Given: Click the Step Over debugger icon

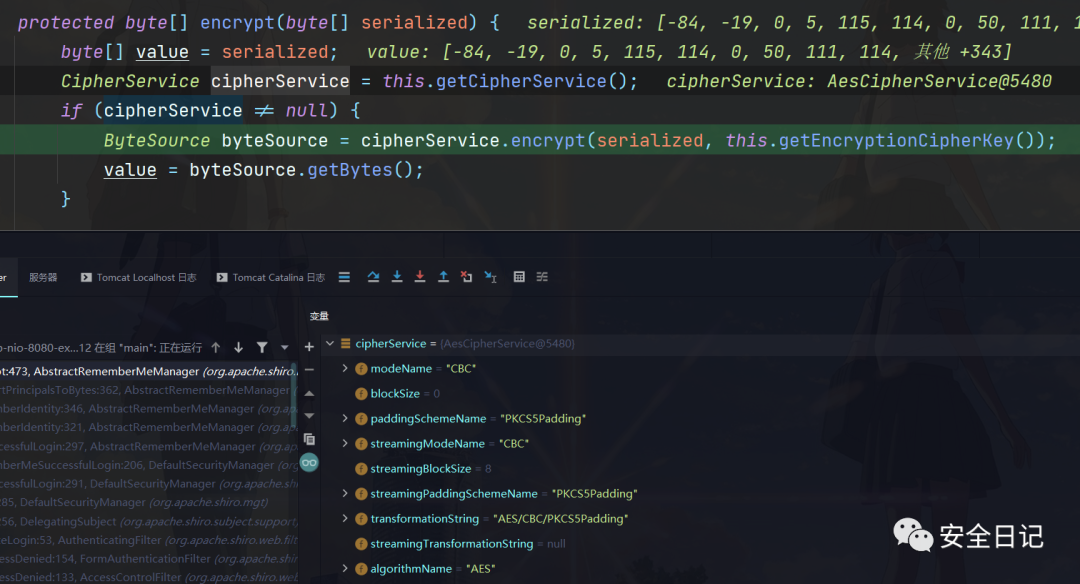Looking at the screenshot, I should click(373, 277).
